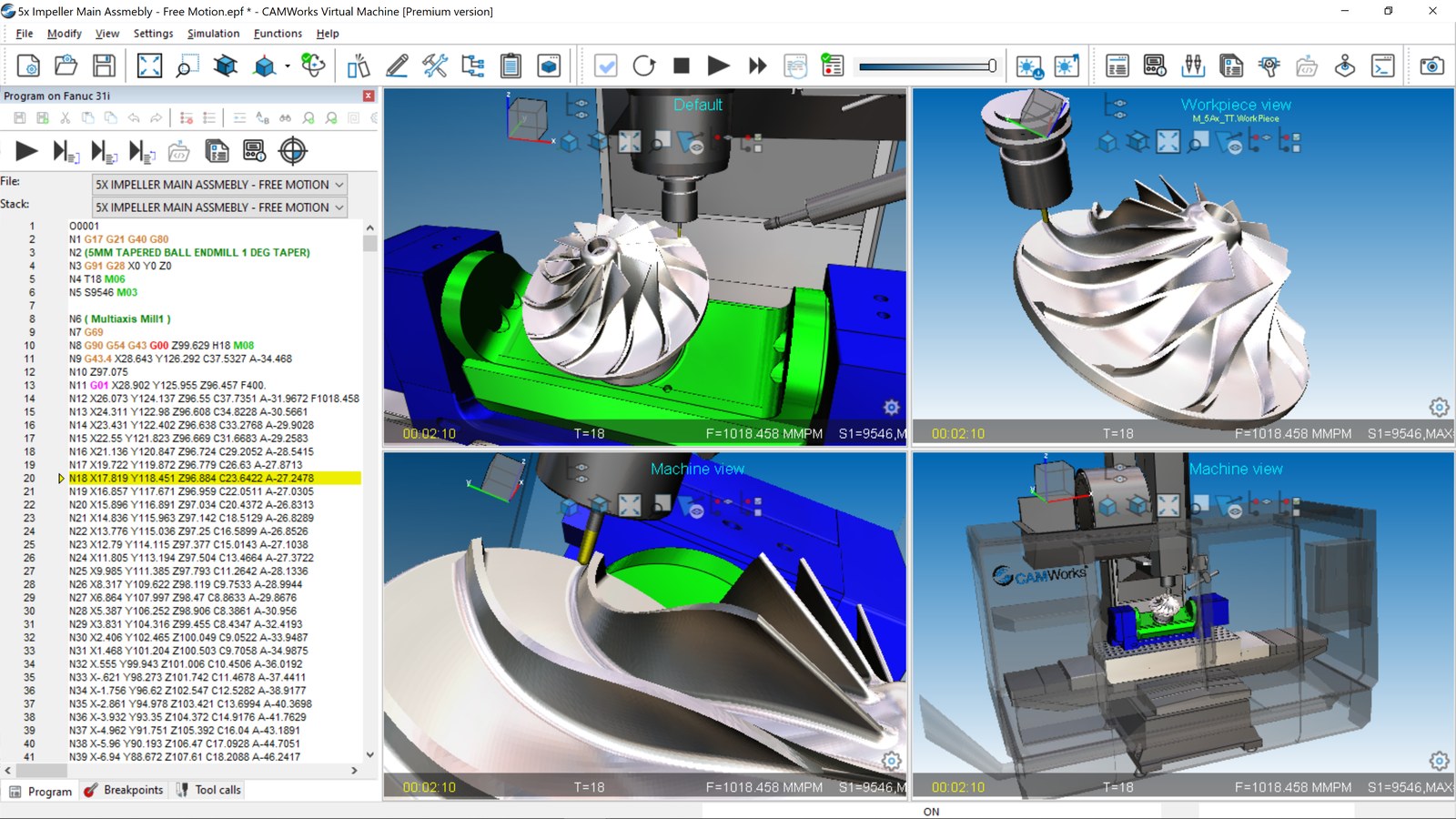The width and height of the screenshot is (1456, 819).
Task: Fast forward the simulation
Action: point(757,66)
